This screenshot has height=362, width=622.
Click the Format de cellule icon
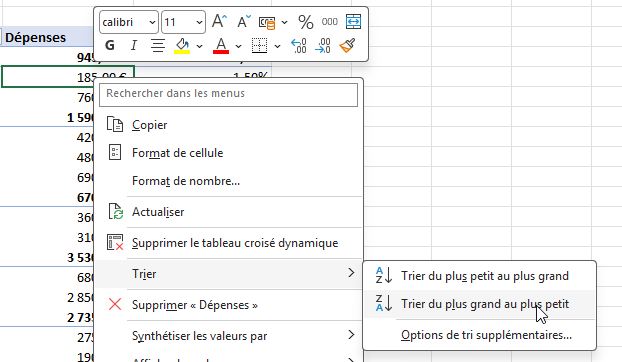click(x=115, y=152)
